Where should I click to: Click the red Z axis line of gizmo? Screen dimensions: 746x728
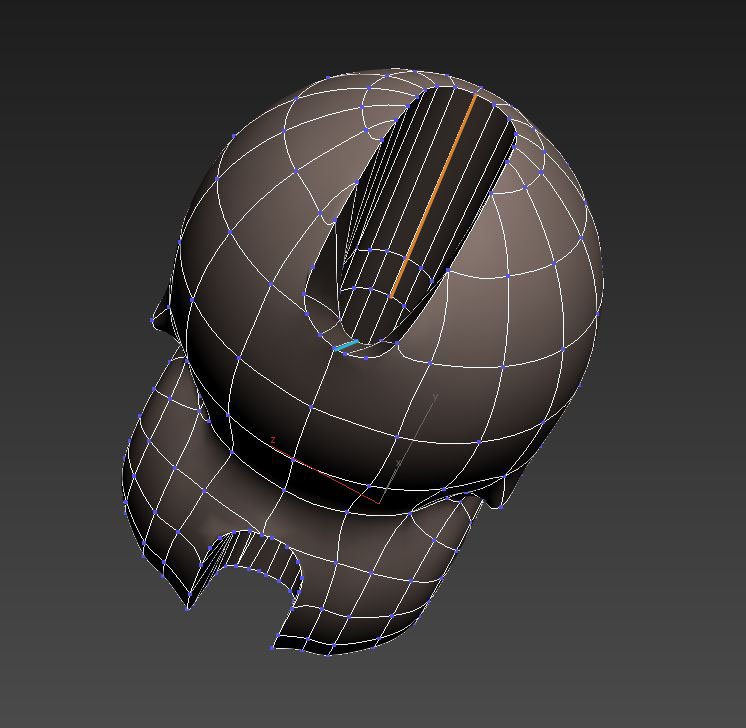327,475
